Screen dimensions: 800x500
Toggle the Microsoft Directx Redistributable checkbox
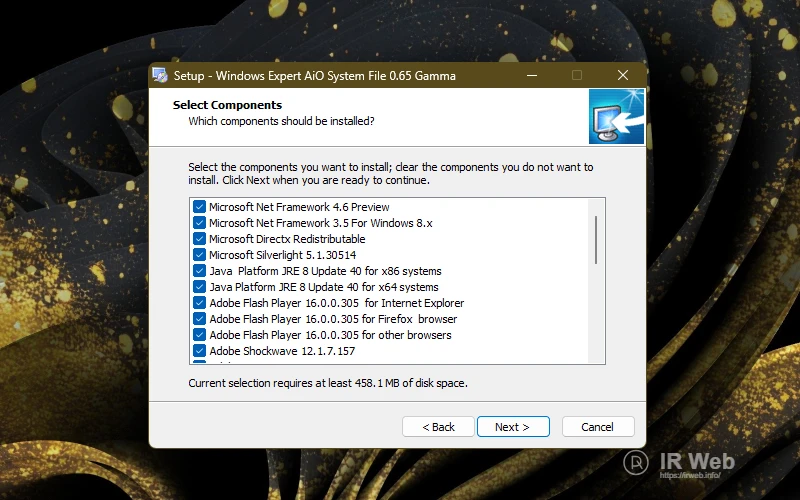pos(199,239)
